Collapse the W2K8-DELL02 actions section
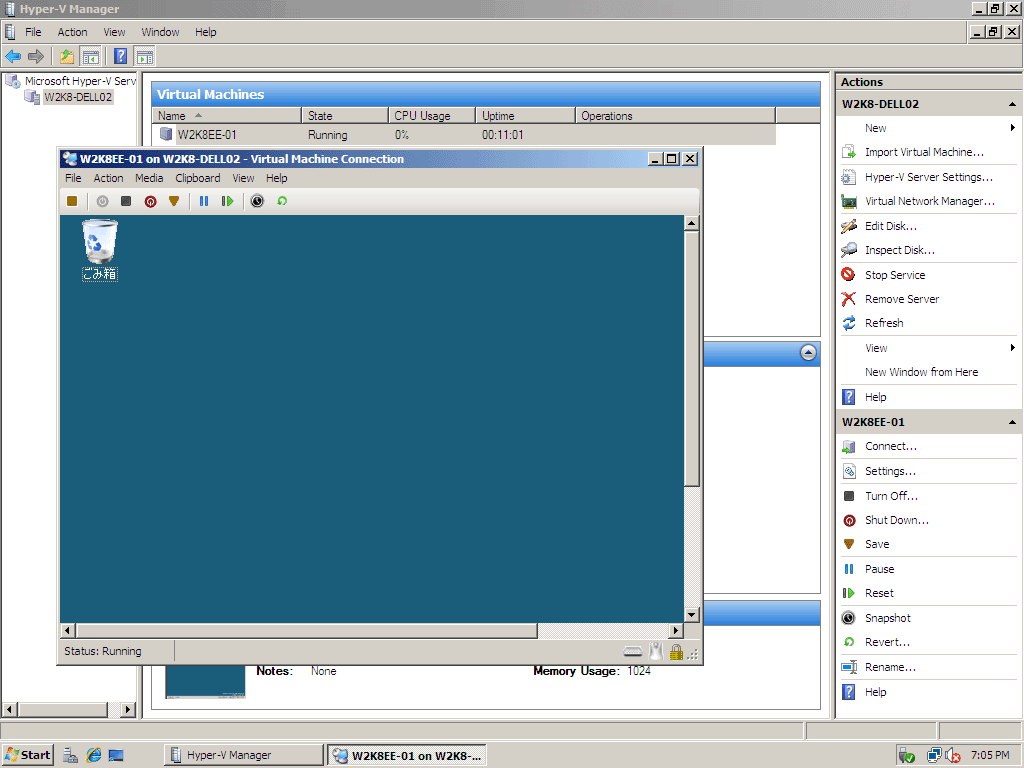 (x=1012, y=104)
